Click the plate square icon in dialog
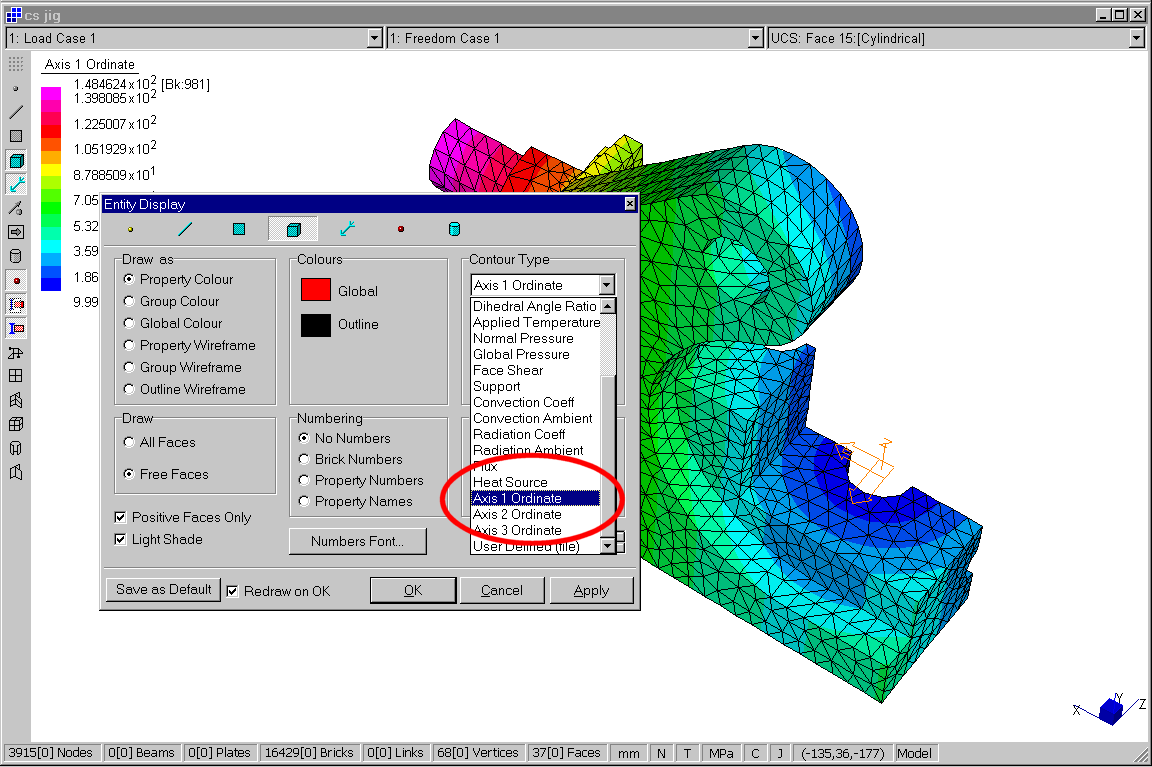Image resolution: width=1152 pixels, height=767 pixels. (x=239, y=229)
